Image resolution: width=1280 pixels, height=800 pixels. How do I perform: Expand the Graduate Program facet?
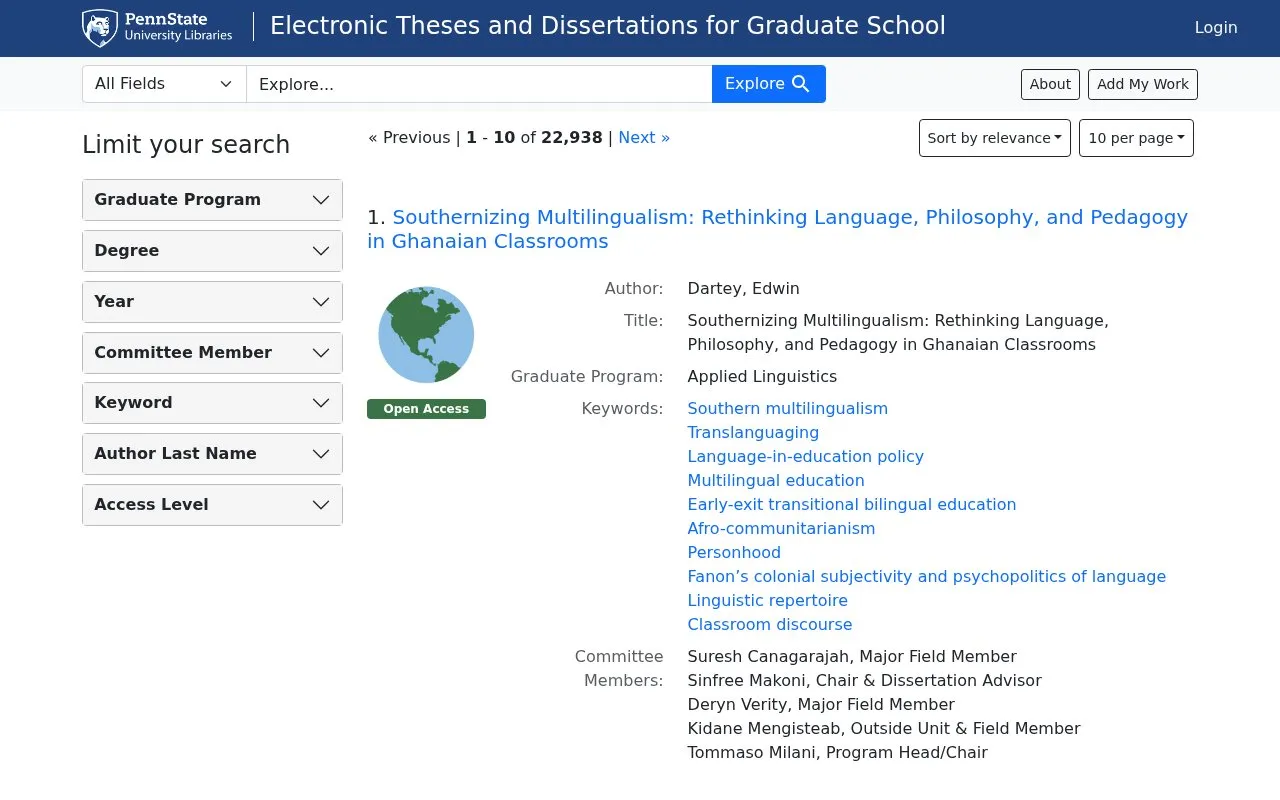pyautogui.click(x=212, y=200)
